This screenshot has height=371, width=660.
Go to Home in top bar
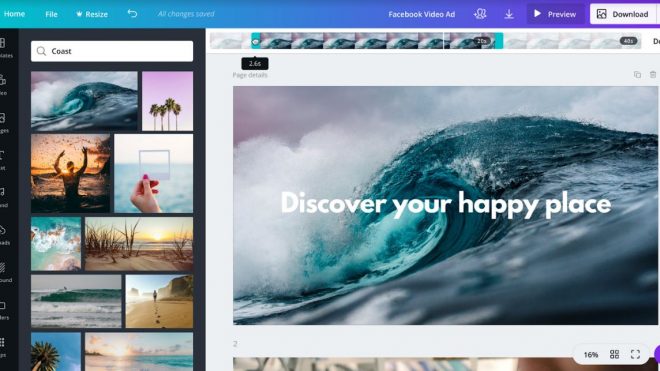tap(14, 14)
